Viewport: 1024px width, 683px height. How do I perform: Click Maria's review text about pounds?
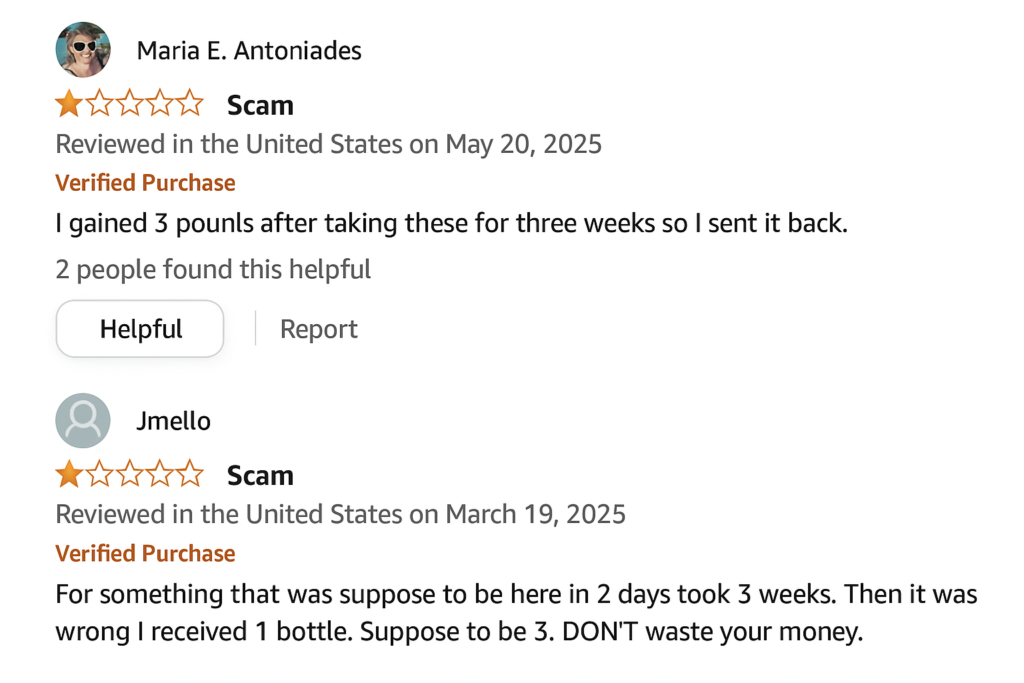(x=451, y=223)
